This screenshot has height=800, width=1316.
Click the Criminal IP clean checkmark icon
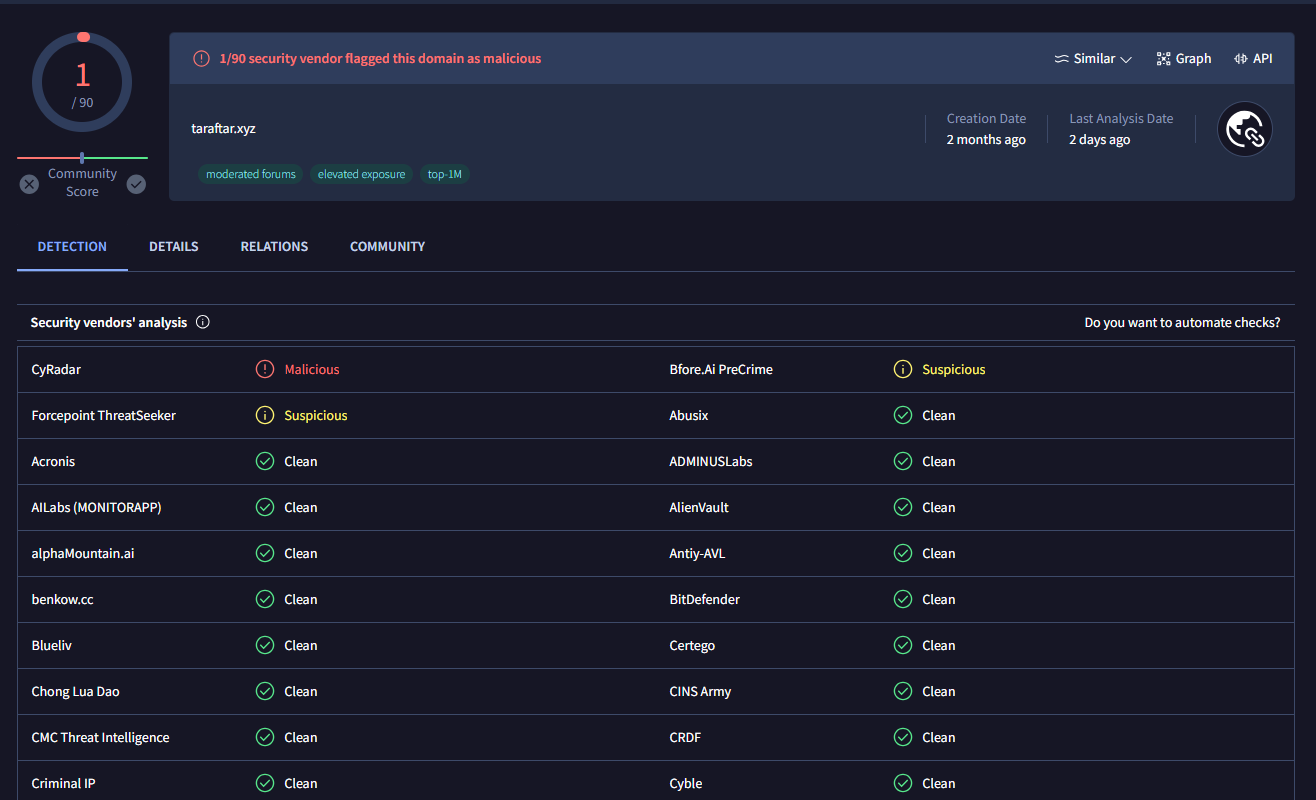[x=265, y=783]
